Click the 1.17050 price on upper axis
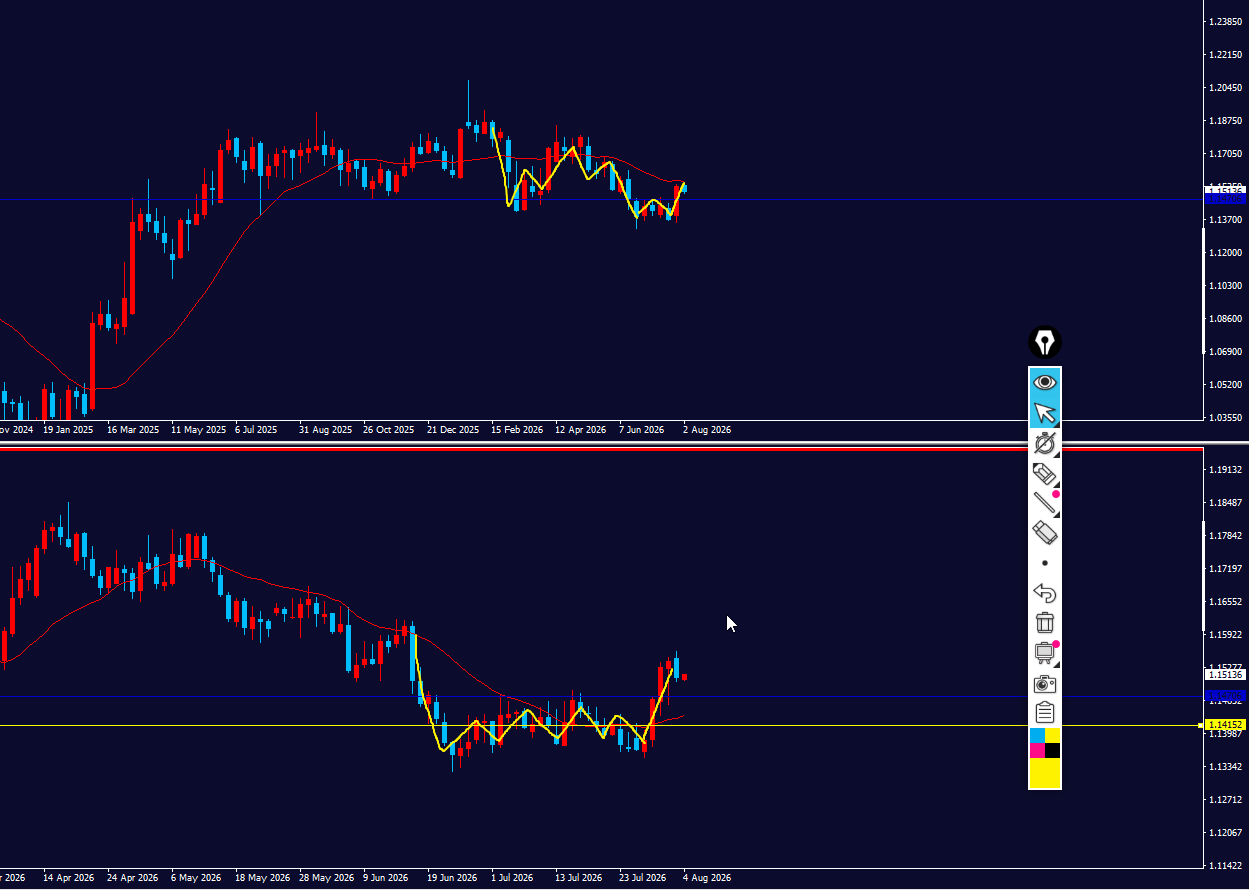The image size is (1249, 890). pos(1225,154)
